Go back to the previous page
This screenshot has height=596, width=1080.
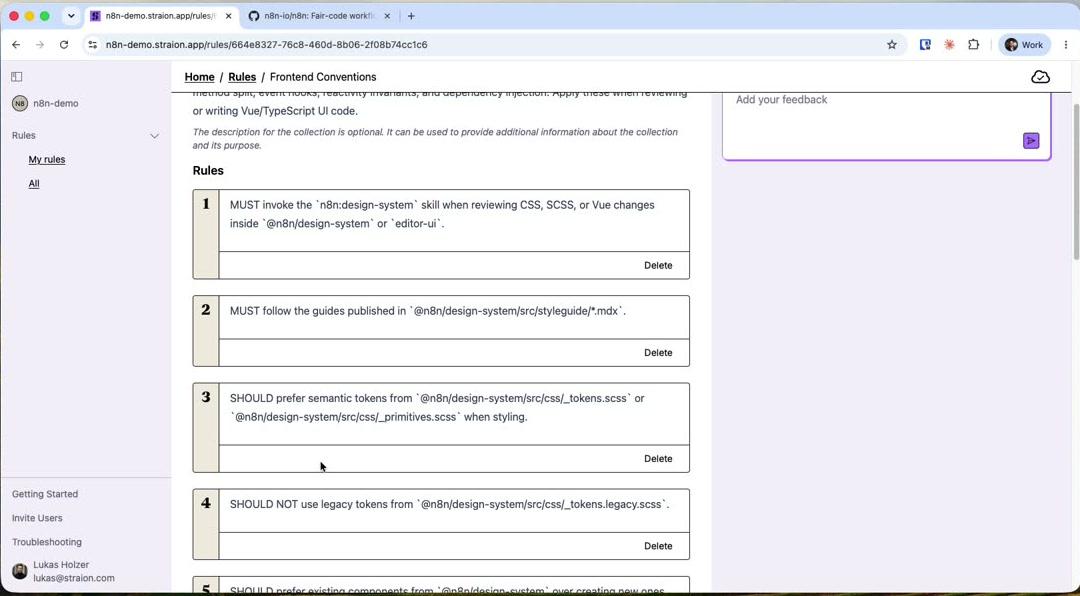(16, 45)
